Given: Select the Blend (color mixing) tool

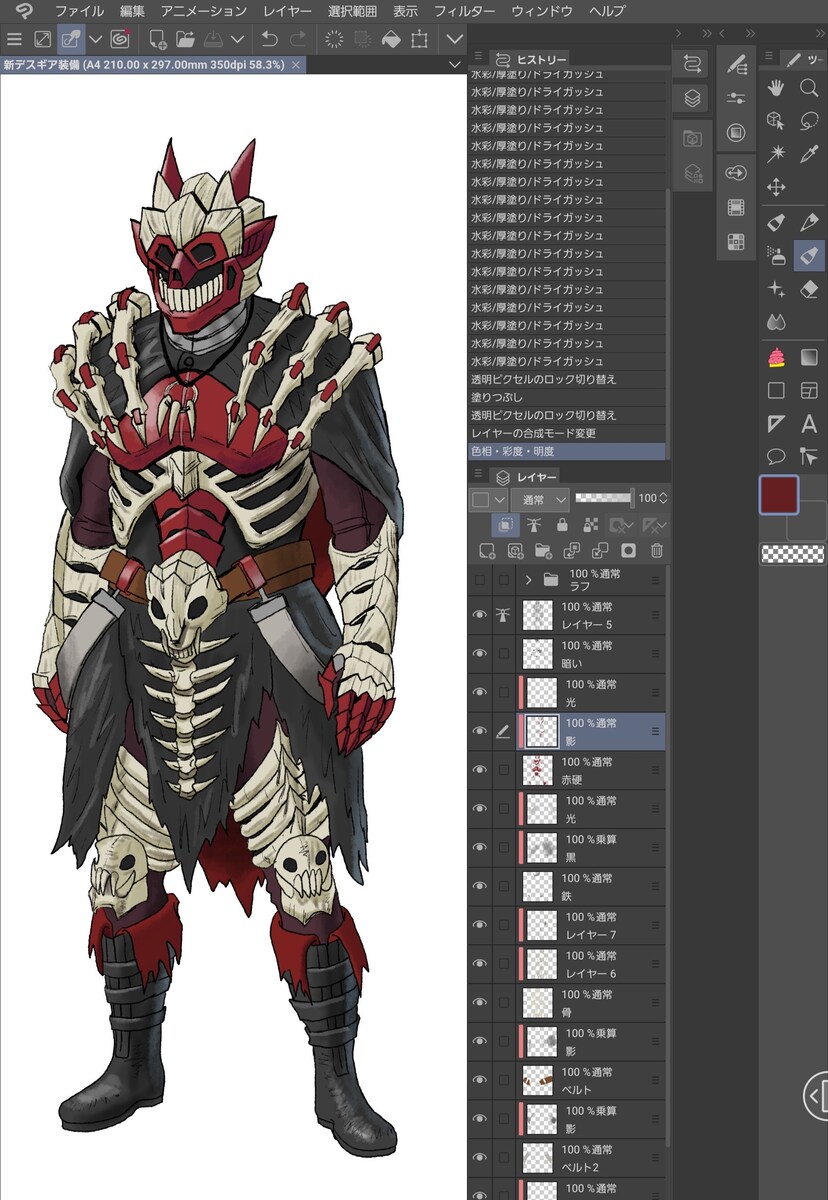Looking at the screenshot, I should click(776, 322).
